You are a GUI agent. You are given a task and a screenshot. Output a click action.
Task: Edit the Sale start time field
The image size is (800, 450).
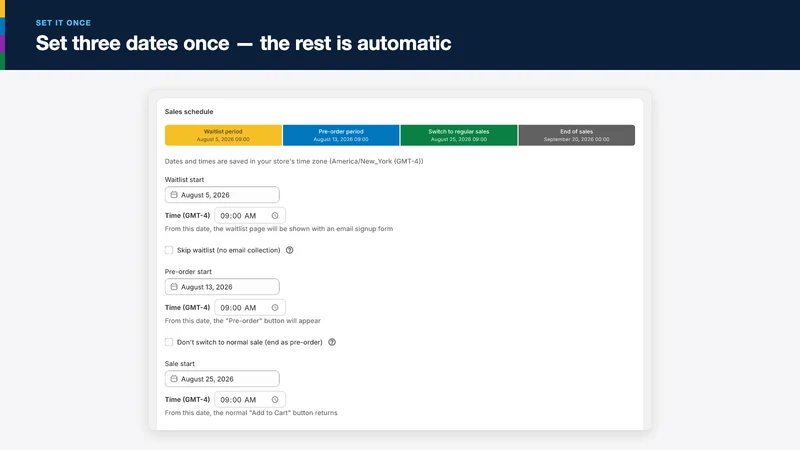point(250,399)
